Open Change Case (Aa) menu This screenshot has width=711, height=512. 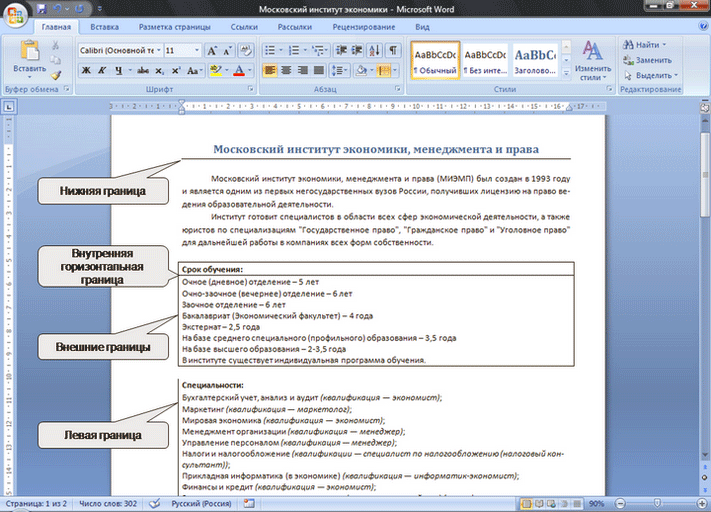pos(194,70)
